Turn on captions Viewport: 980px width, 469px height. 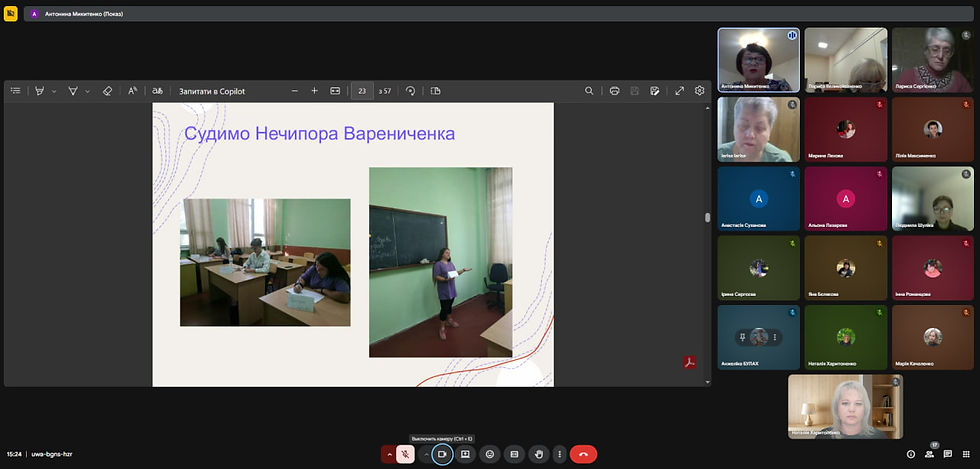514,454
